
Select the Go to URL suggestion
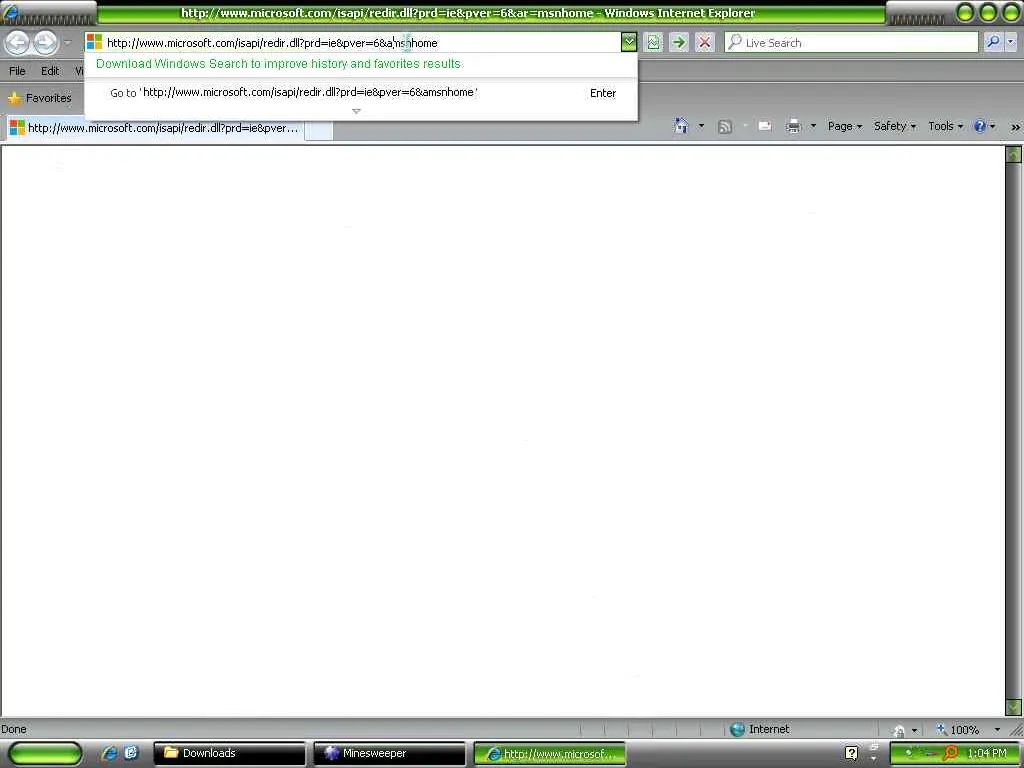[361, 93]
